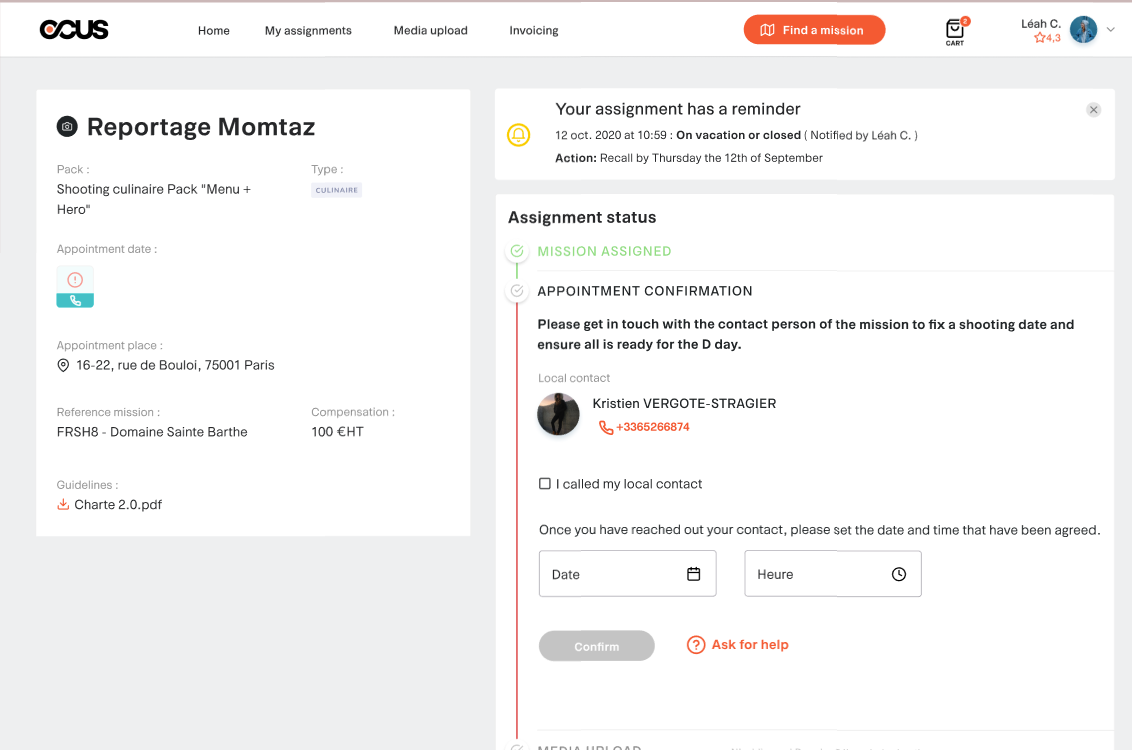Click the Appointment Confirmation step icon
This screenshot has width=1132, height=750.
coord(517,291)
